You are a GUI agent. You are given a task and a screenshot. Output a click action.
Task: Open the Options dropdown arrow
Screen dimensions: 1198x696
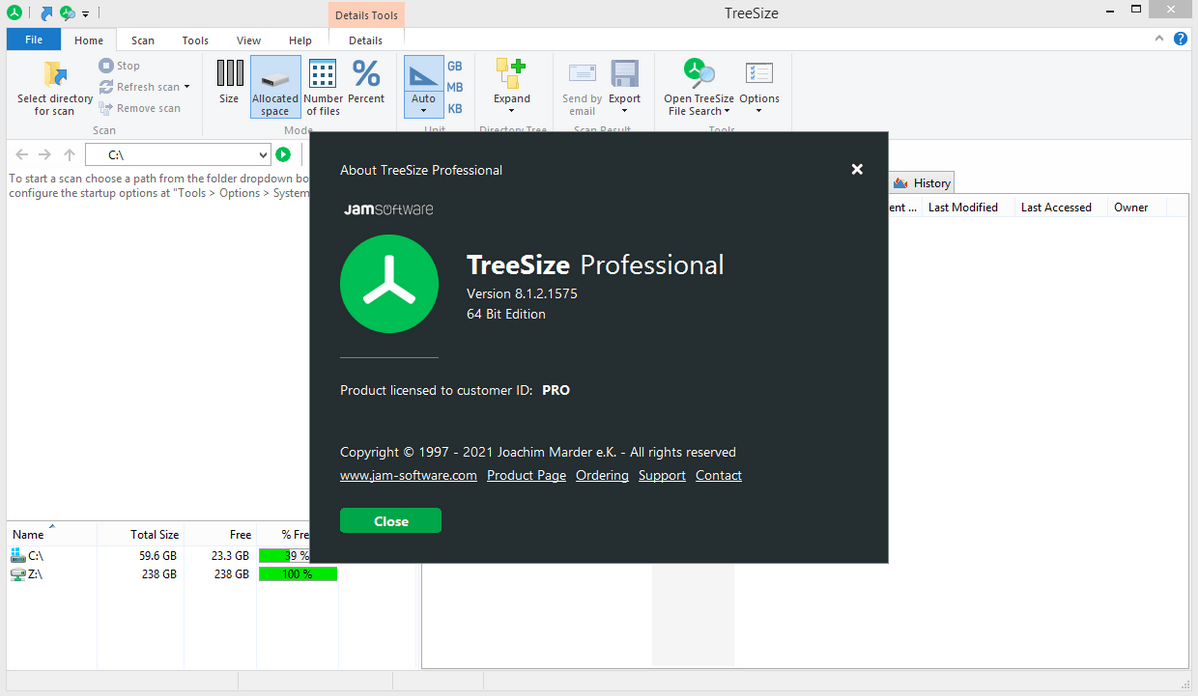[x=759, y=111]
